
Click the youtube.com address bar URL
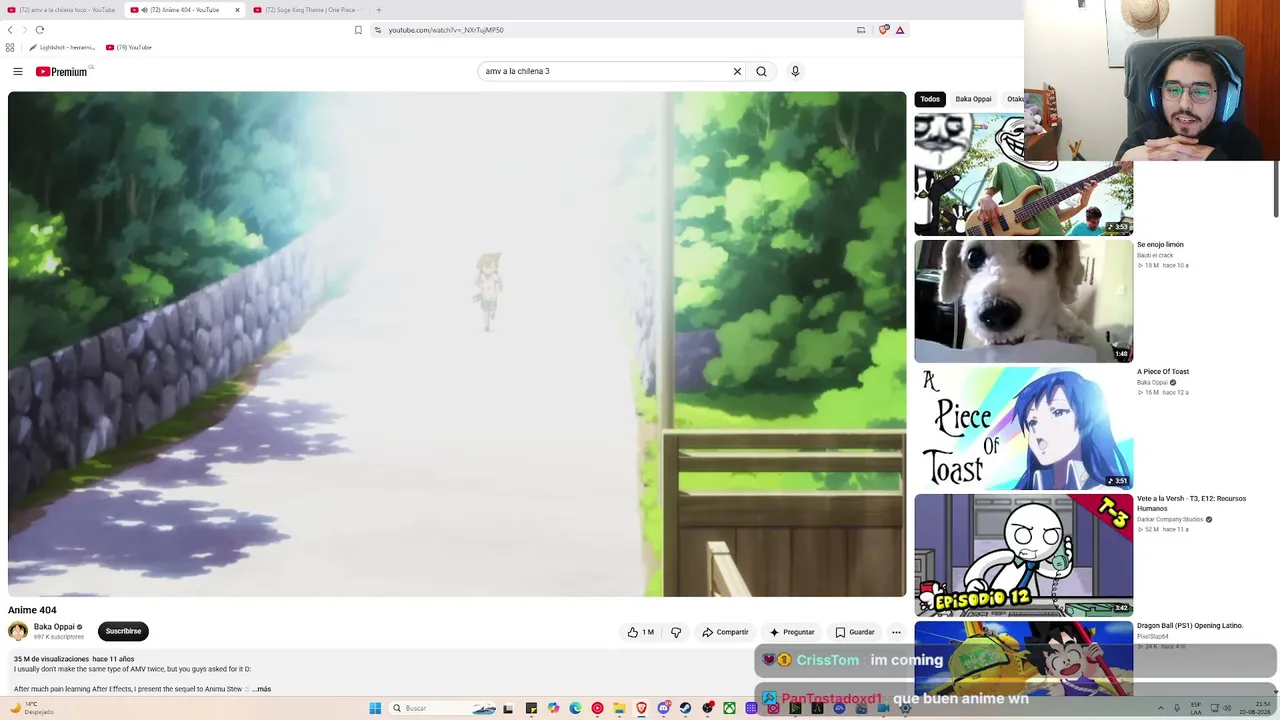(x=446, y=30)
